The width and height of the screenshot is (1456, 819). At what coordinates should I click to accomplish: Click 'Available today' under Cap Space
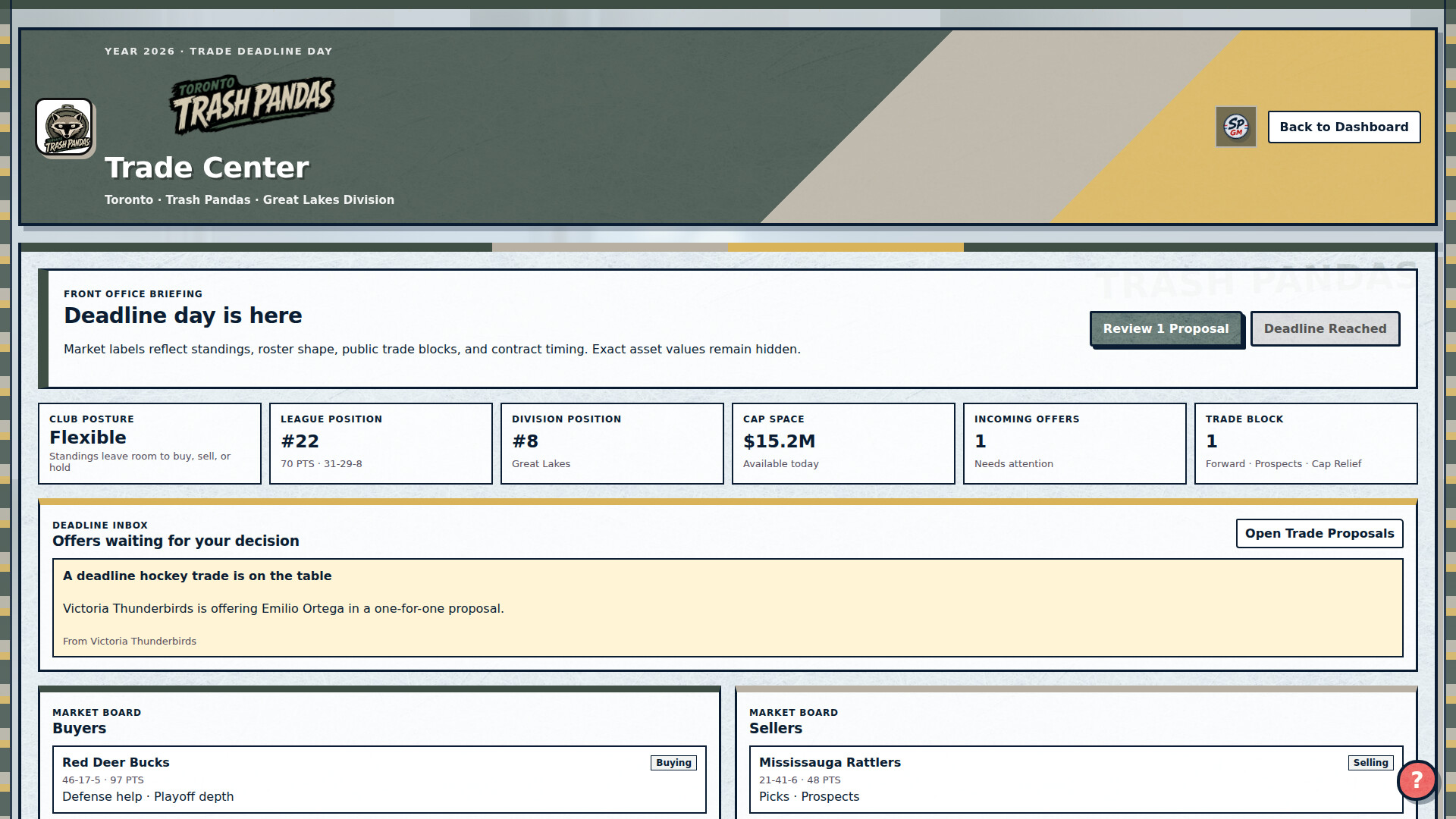(781, 464)
